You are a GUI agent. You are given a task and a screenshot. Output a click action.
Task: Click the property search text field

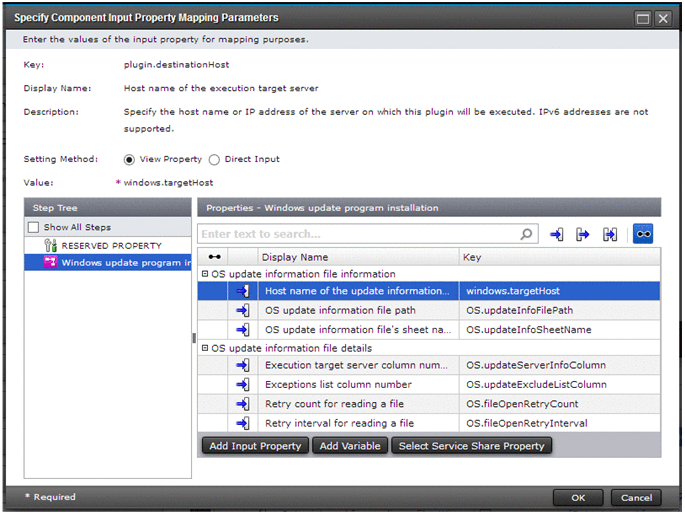(357, 234)
